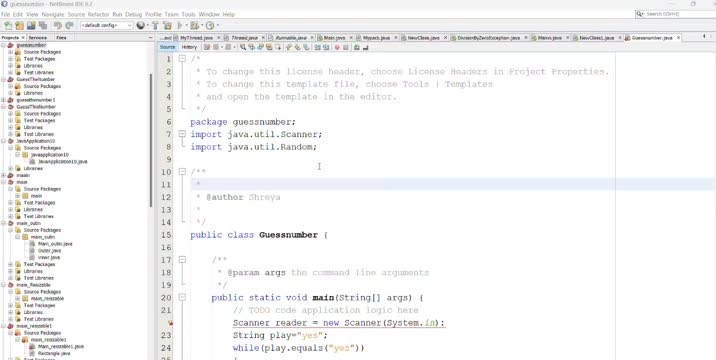This screenshot has height=360, width=716.
Task: Open the Refactor menu
Action: pyautogui.click(x=98, y=14)
